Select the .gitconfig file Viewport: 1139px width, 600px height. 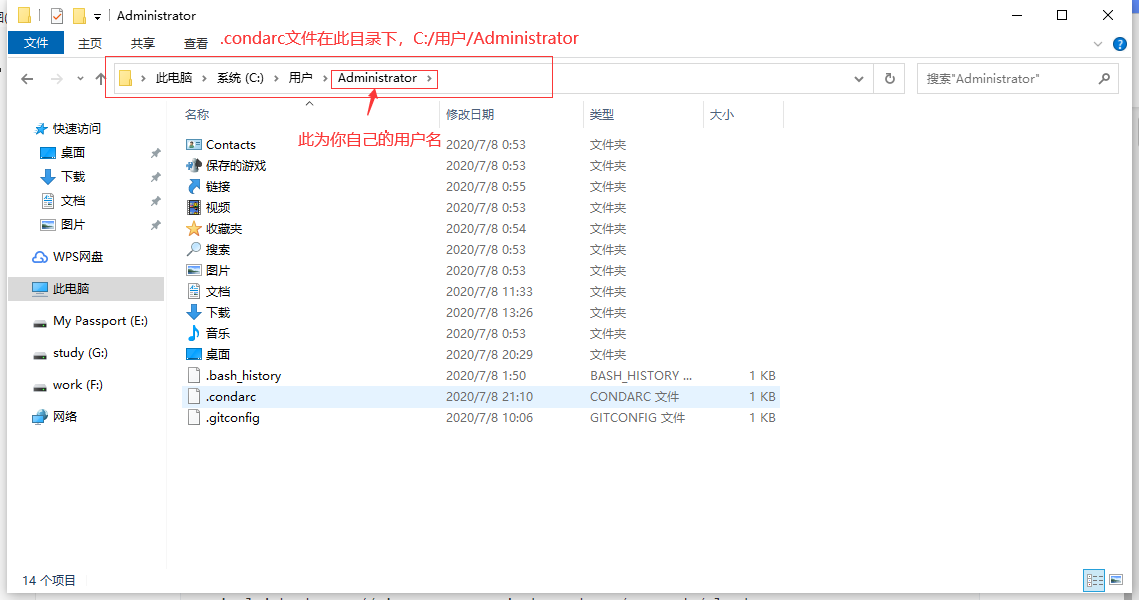[231, 417]
